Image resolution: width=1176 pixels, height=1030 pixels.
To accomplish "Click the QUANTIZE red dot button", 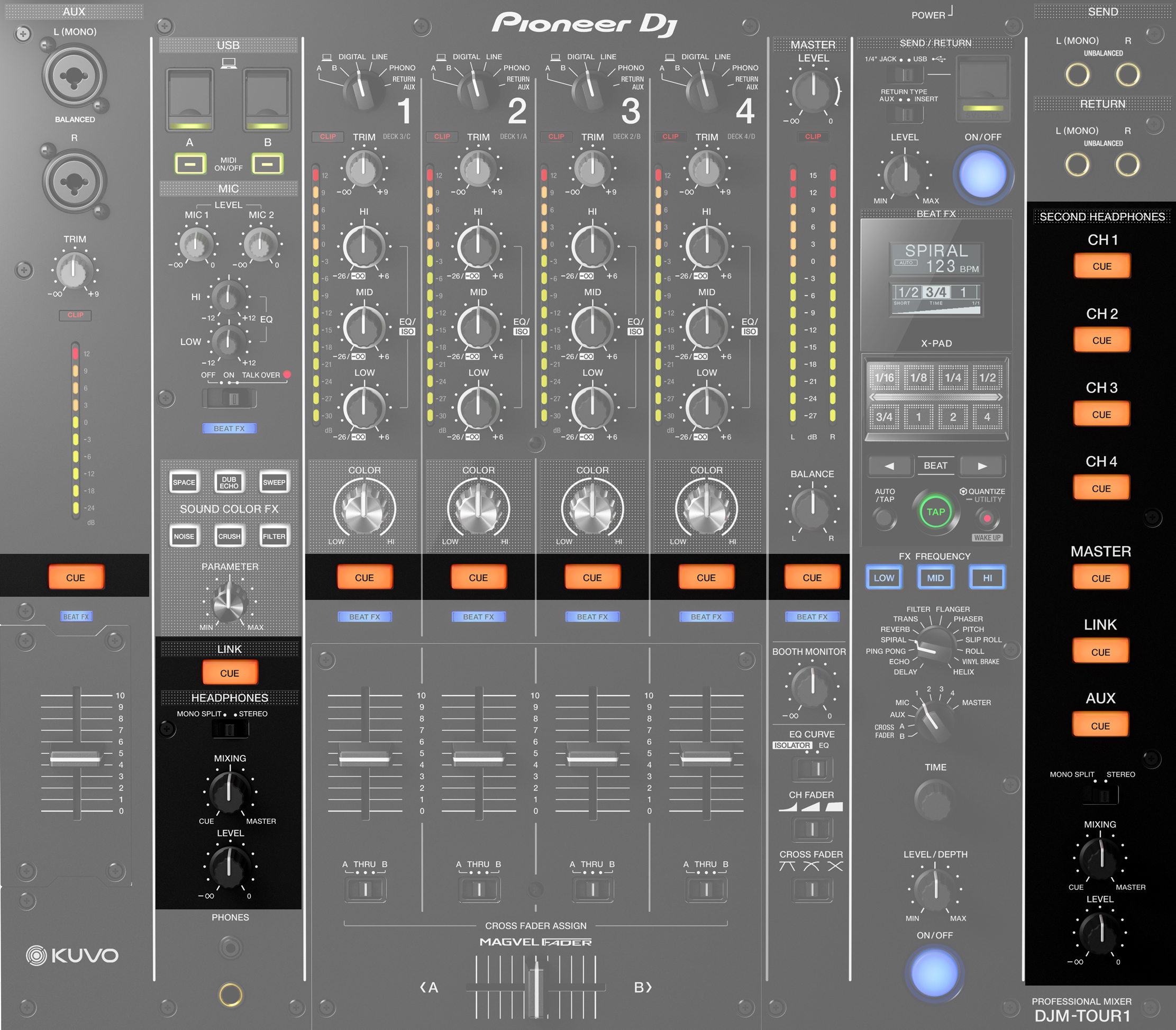I will point(987,518).
